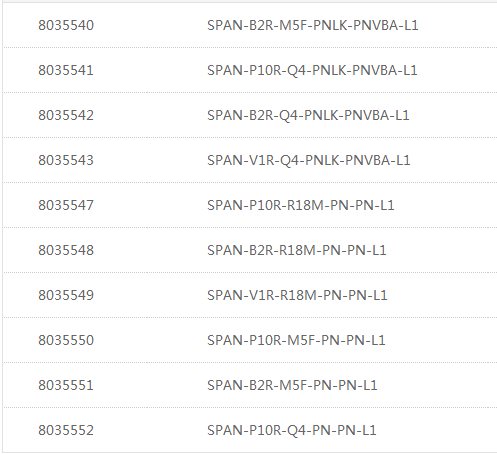
Task: Click SPAN-V1R-Q4-PNLK-PNVBA-L1 entry
Action: [309, 160]
